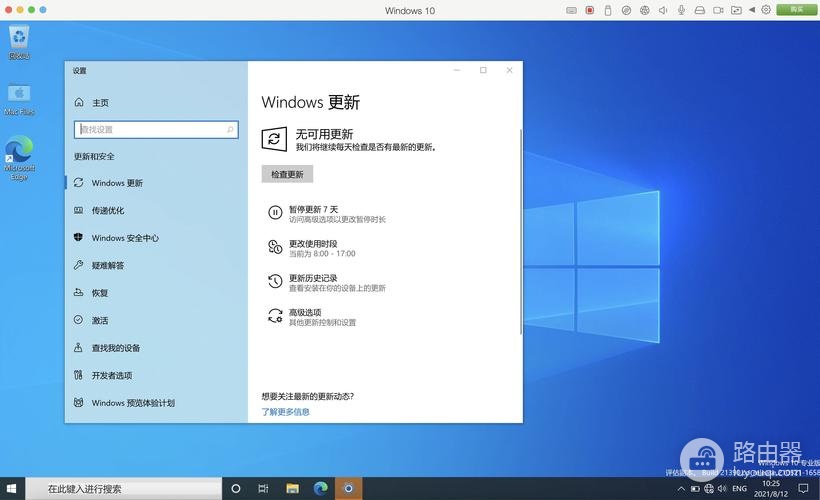Screen dimensions: 820x500
Task: Click the blue macOS window button
Action: tap(43, 9)
